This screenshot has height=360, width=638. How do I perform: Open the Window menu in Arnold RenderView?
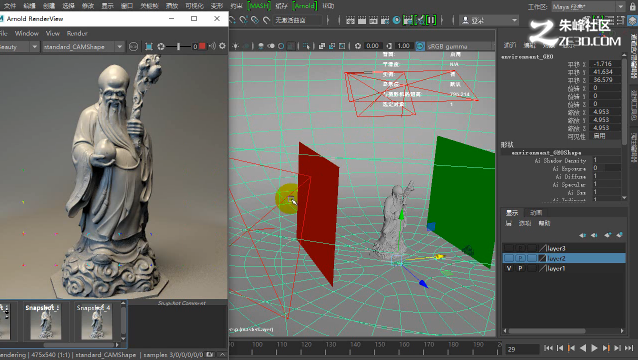pos(26,33)
